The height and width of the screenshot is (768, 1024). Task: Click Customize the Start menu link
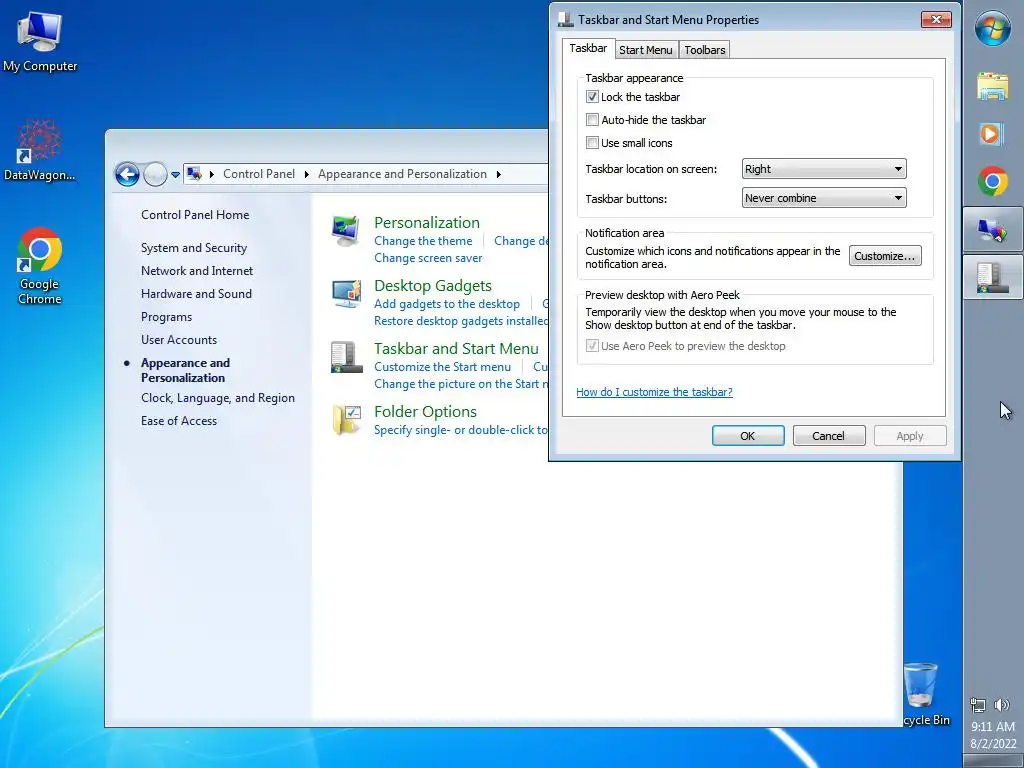(x=442, y=367)
